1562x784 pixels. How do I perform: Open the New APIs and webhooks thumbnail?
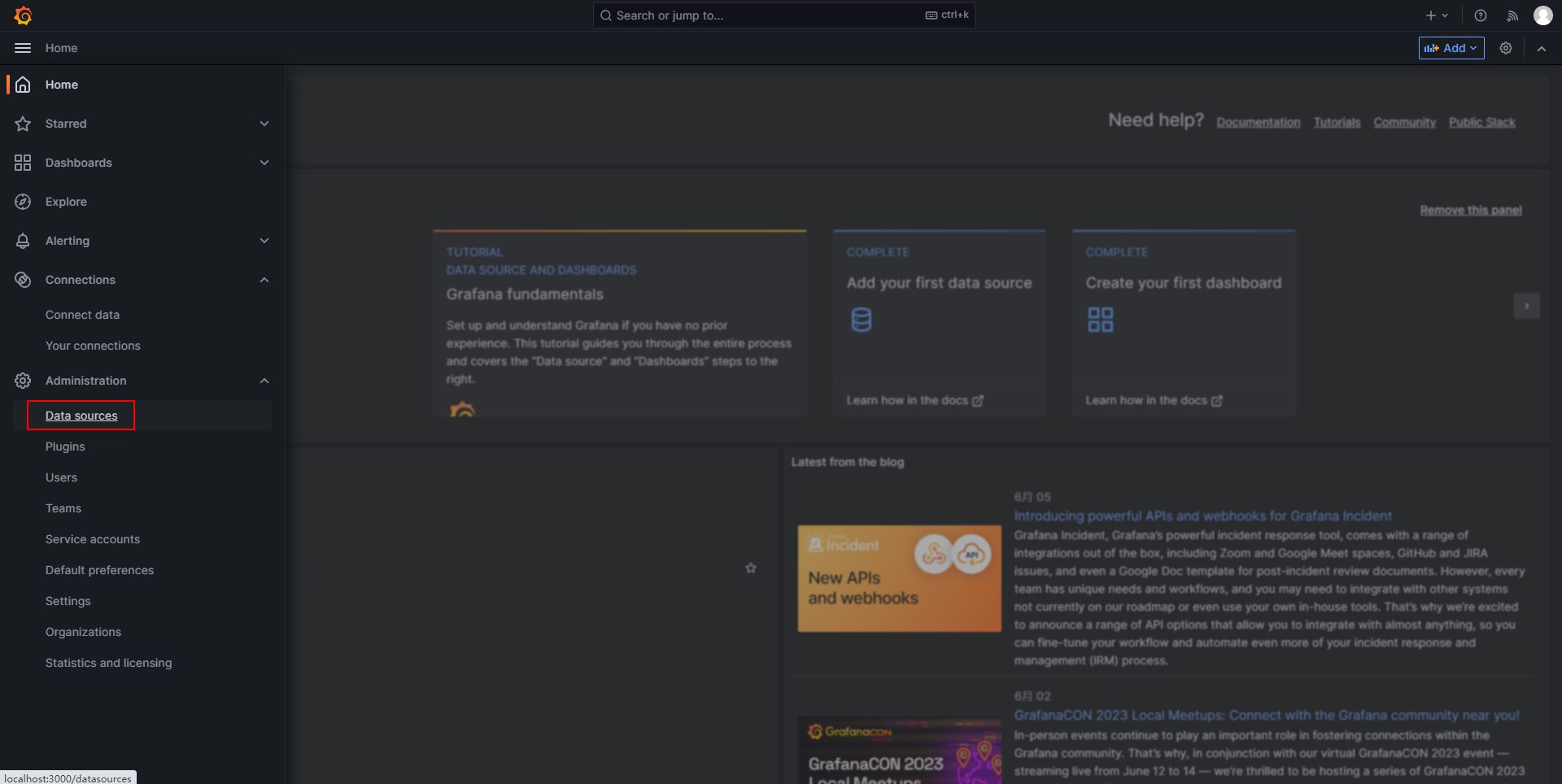click(900, 578)
